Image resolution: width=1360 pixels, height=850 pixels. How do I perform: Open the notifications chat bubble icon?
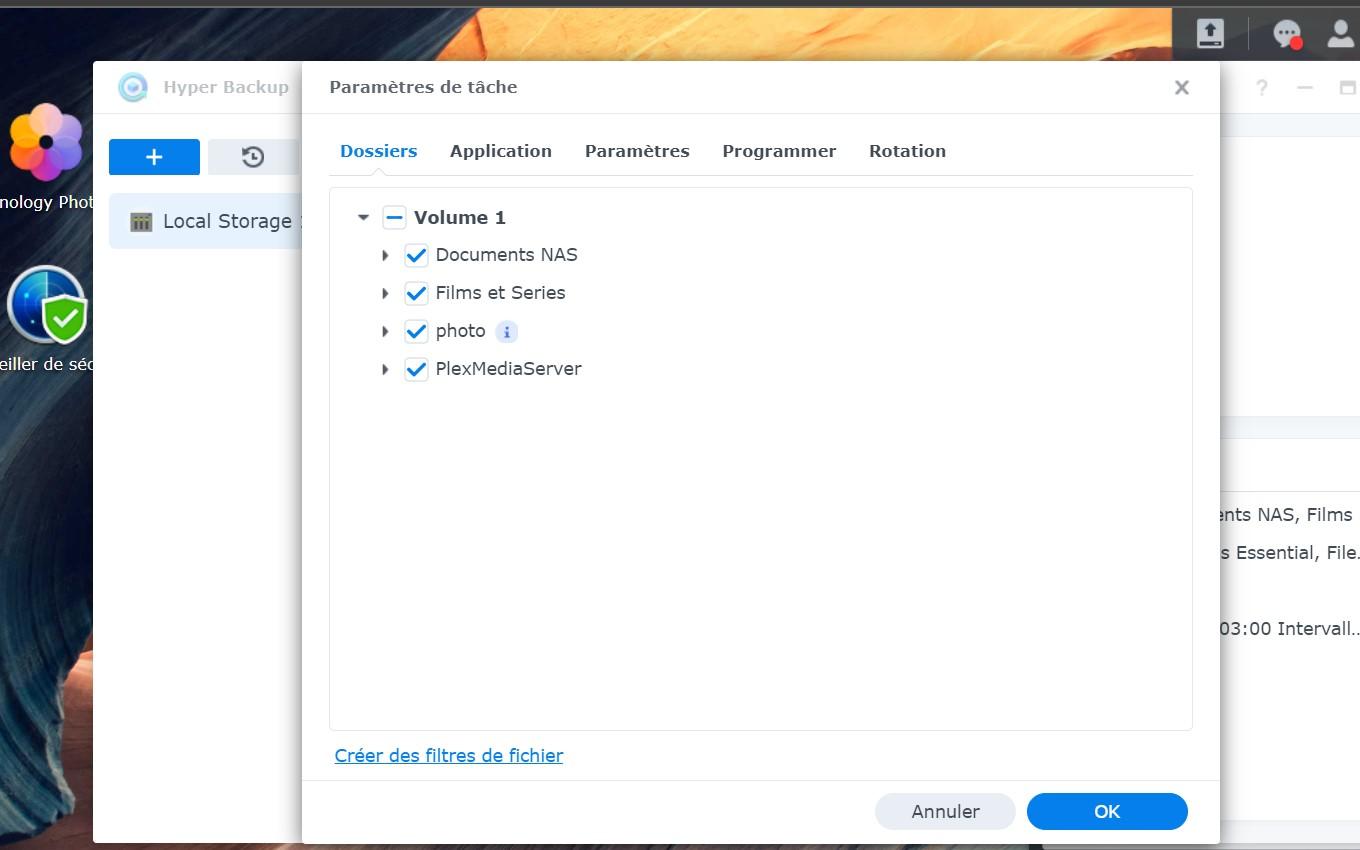(x=1287, y=34)
